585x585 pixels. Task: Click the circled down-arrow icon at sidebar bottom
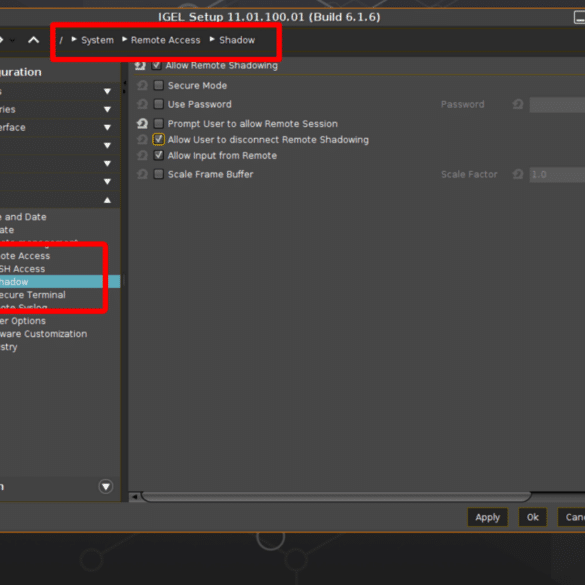pos(106,487)
